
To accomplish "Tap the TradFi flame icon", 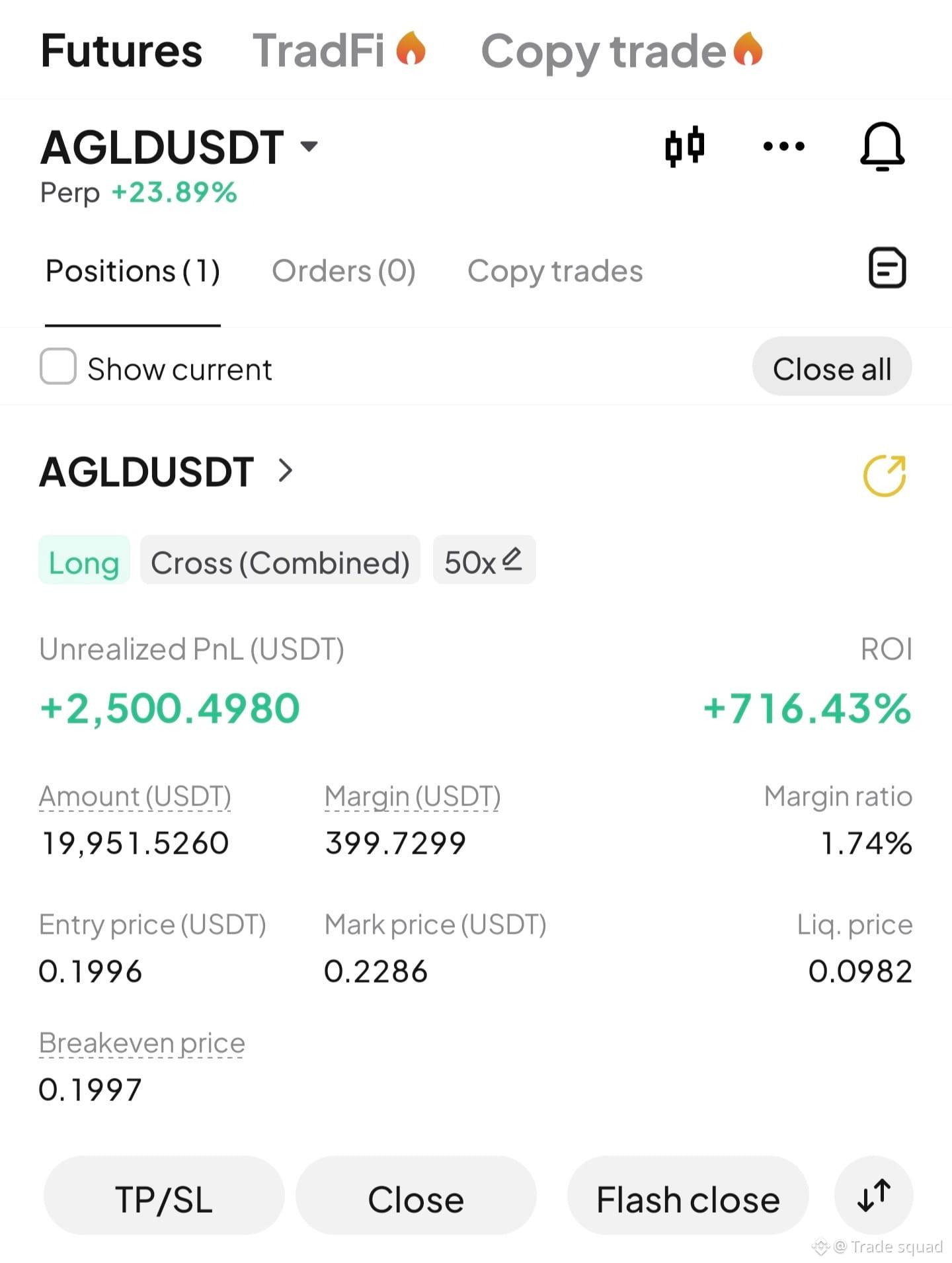I will (411, 49).
